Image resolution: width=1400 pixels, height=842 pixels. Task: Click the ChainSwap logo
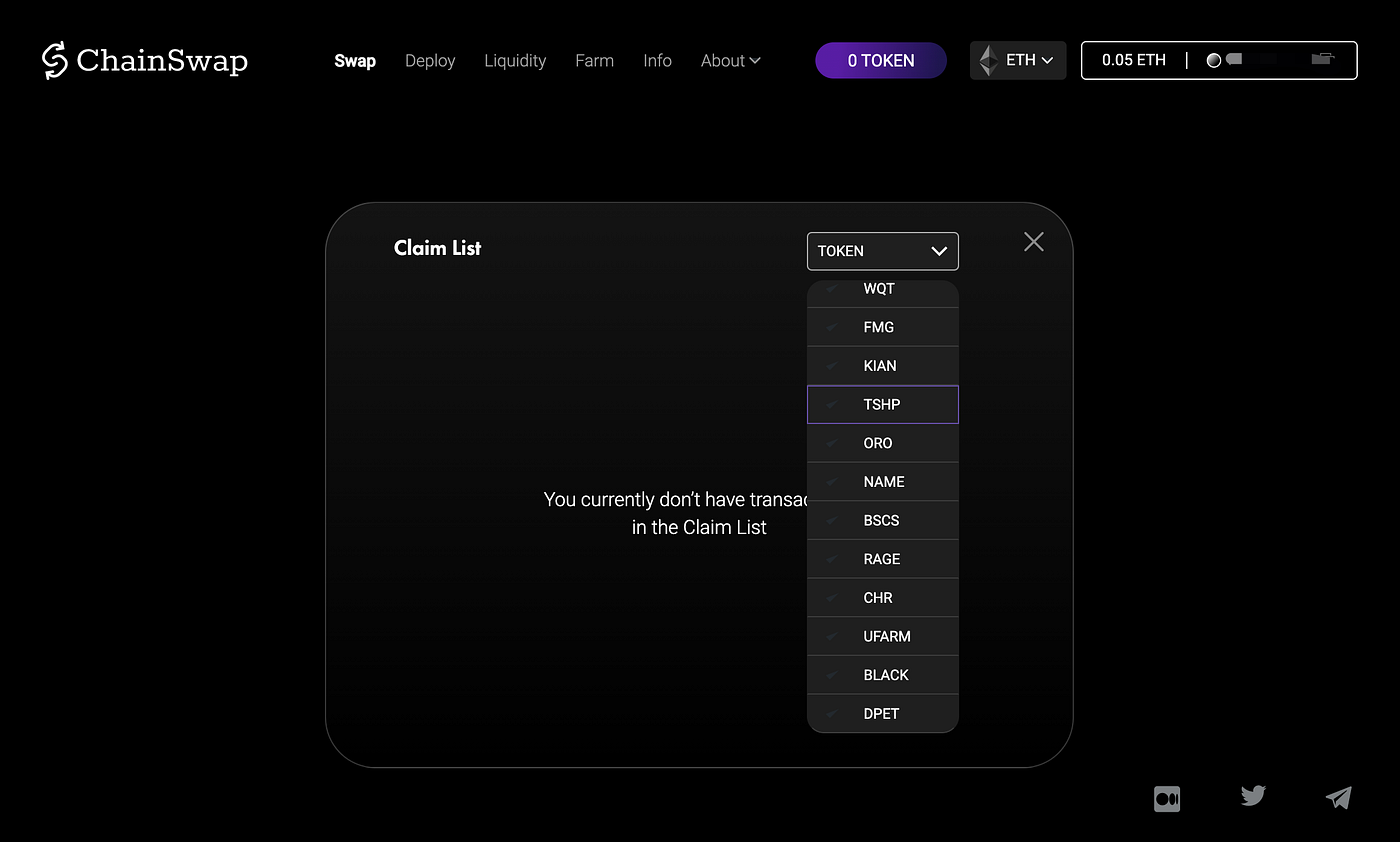(x=145, y=60)
